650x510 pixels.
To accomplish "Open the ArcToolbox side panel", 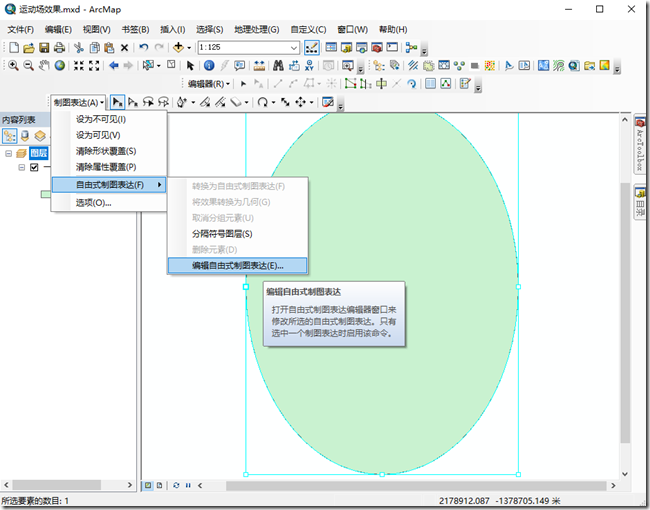I will (640, 144).
